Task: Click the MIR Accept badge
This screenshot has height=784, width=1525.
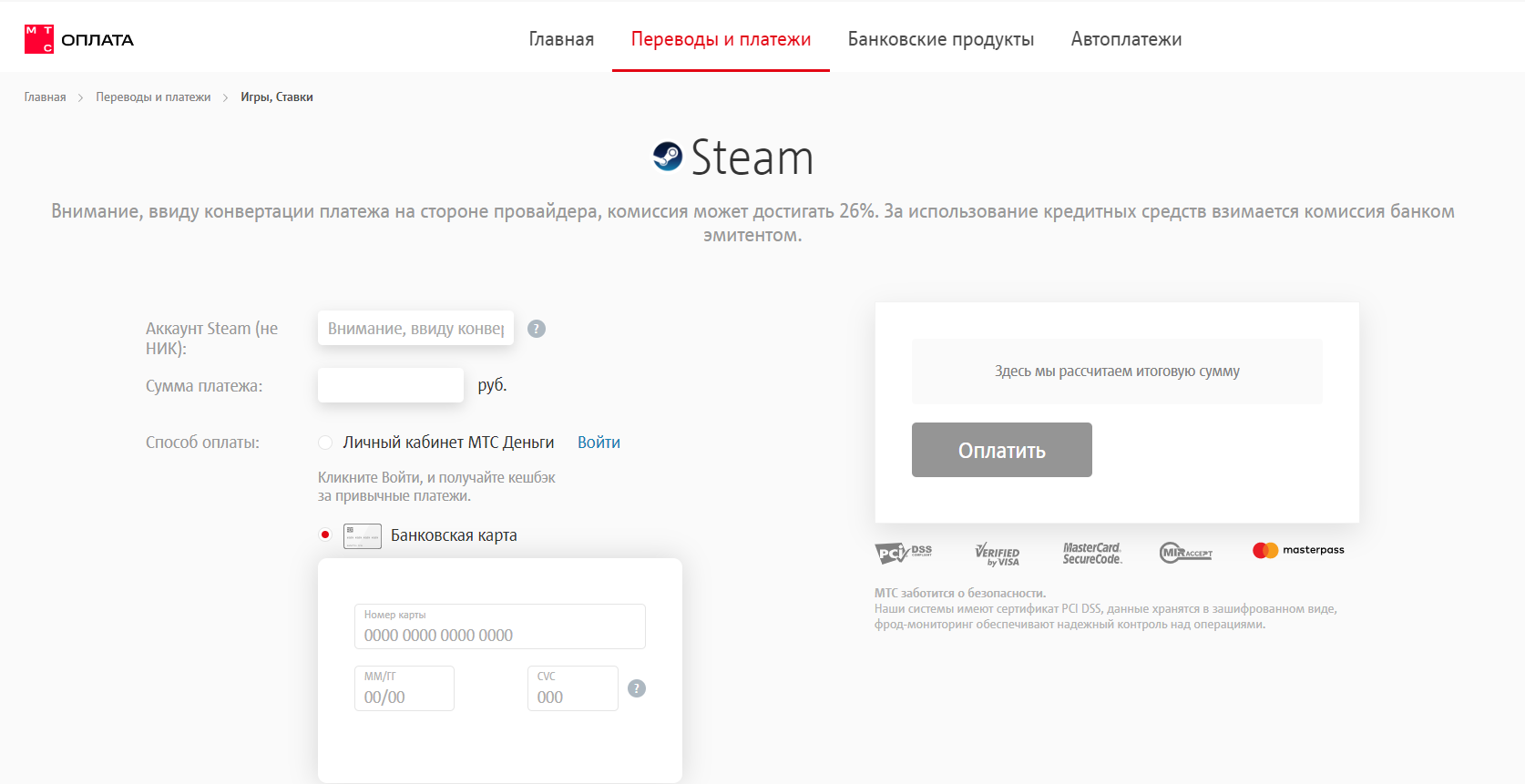Action: point(1186,553)
